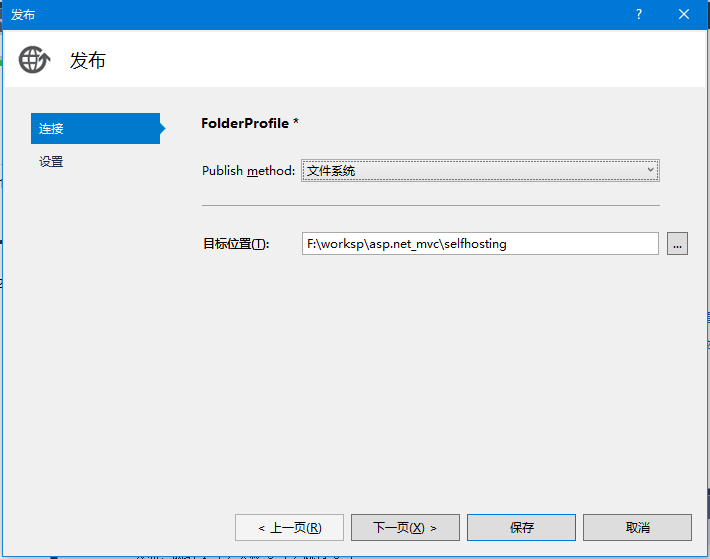Image resolution: width=710 pixels, height=559 pixels.
Task: Go back with 上一页 button
Action: pos(289,527)
